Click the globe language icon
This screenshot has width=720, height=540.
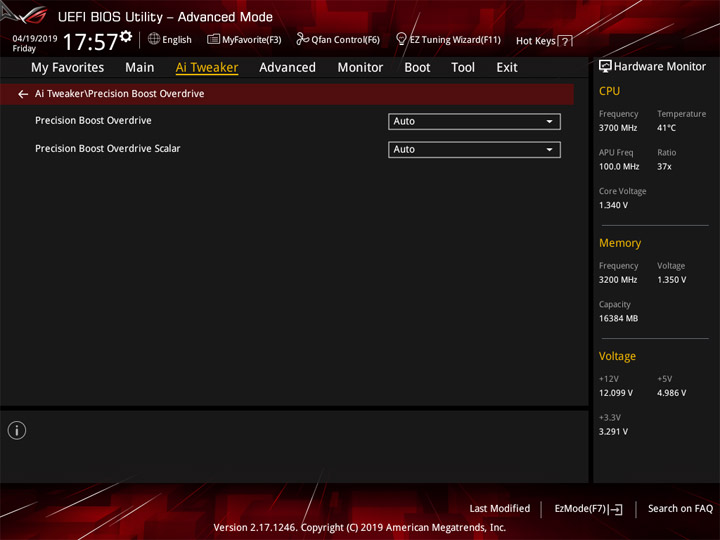click(x=154, y=39)
